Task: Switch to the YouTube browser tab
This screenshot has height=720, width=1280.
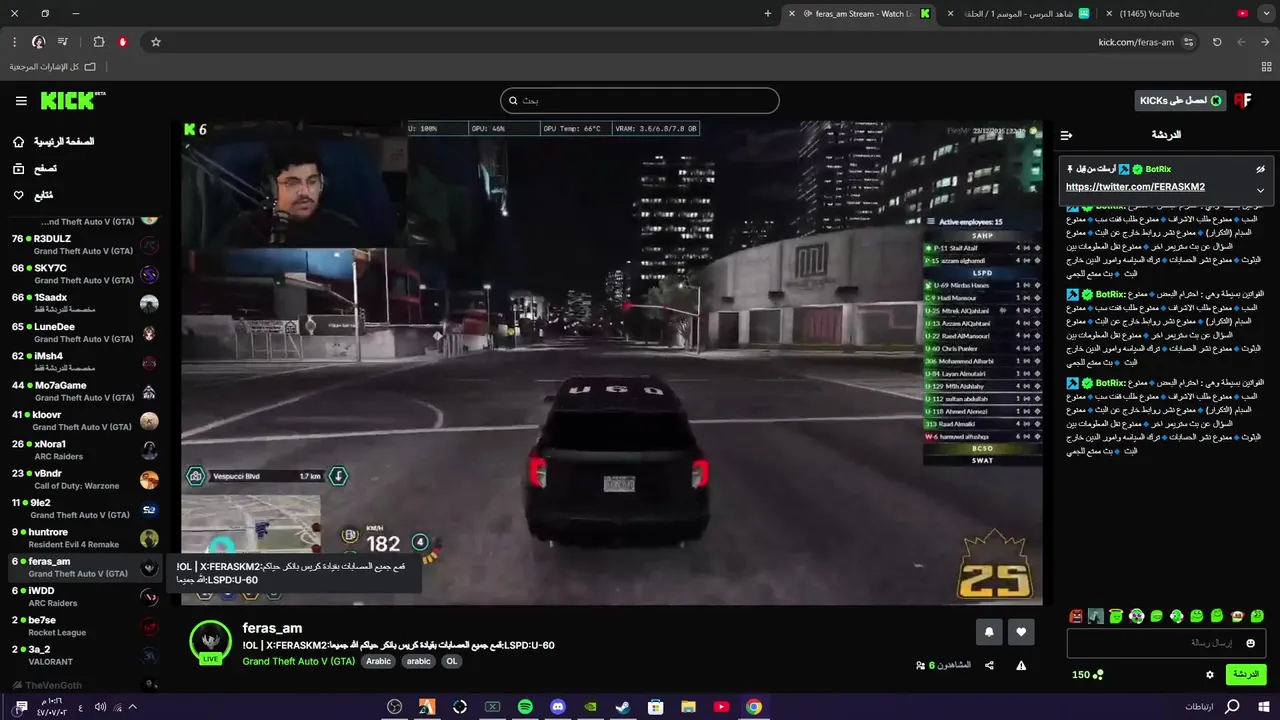Action: [x=1176, y=13]
